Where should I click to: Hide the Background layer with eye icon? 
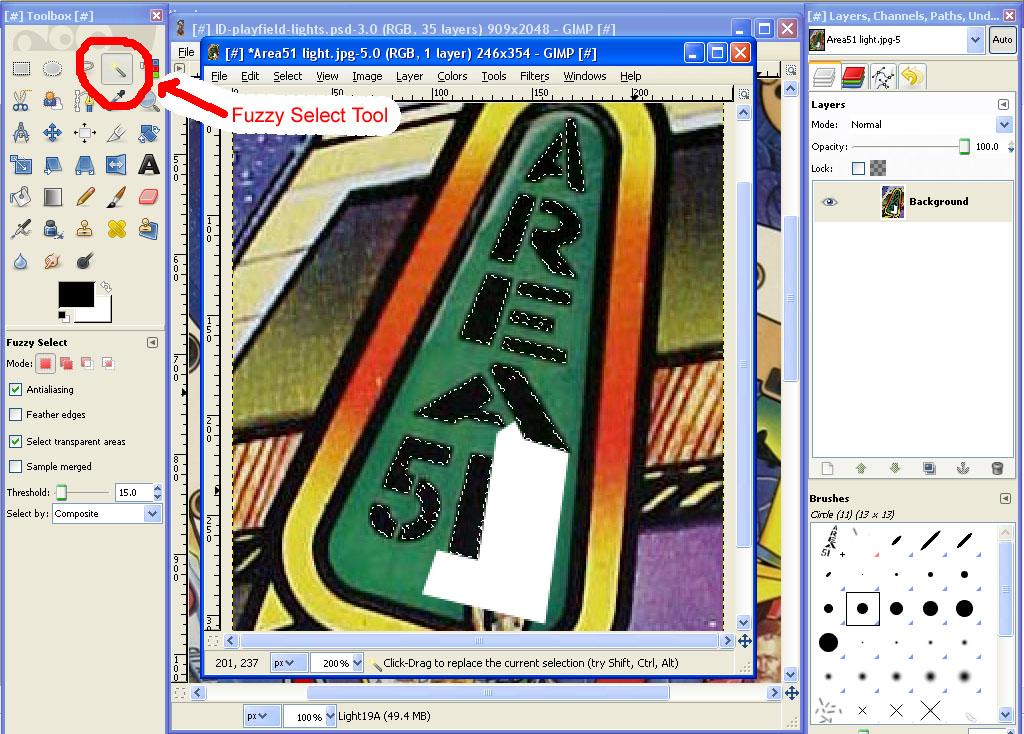point(830,202)
